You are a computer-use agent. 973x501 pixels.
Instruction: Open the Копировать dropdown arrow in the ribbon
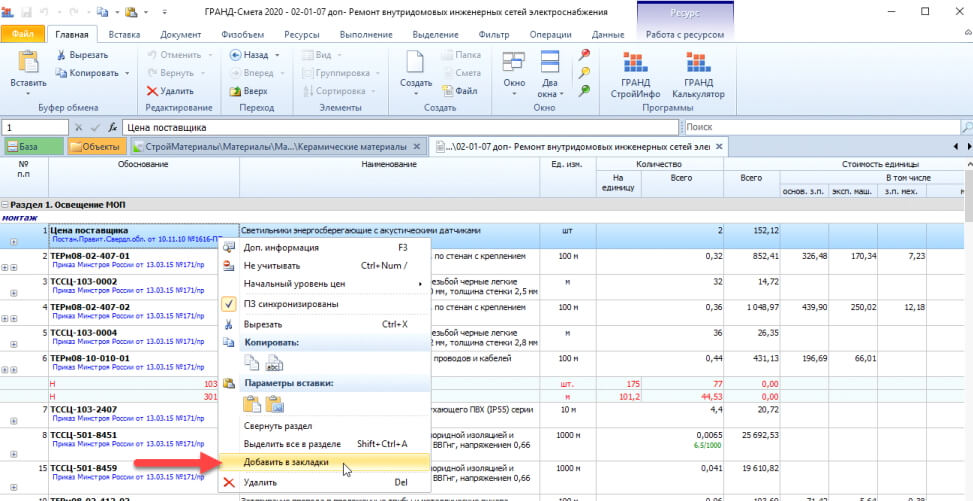pos(127,73)
